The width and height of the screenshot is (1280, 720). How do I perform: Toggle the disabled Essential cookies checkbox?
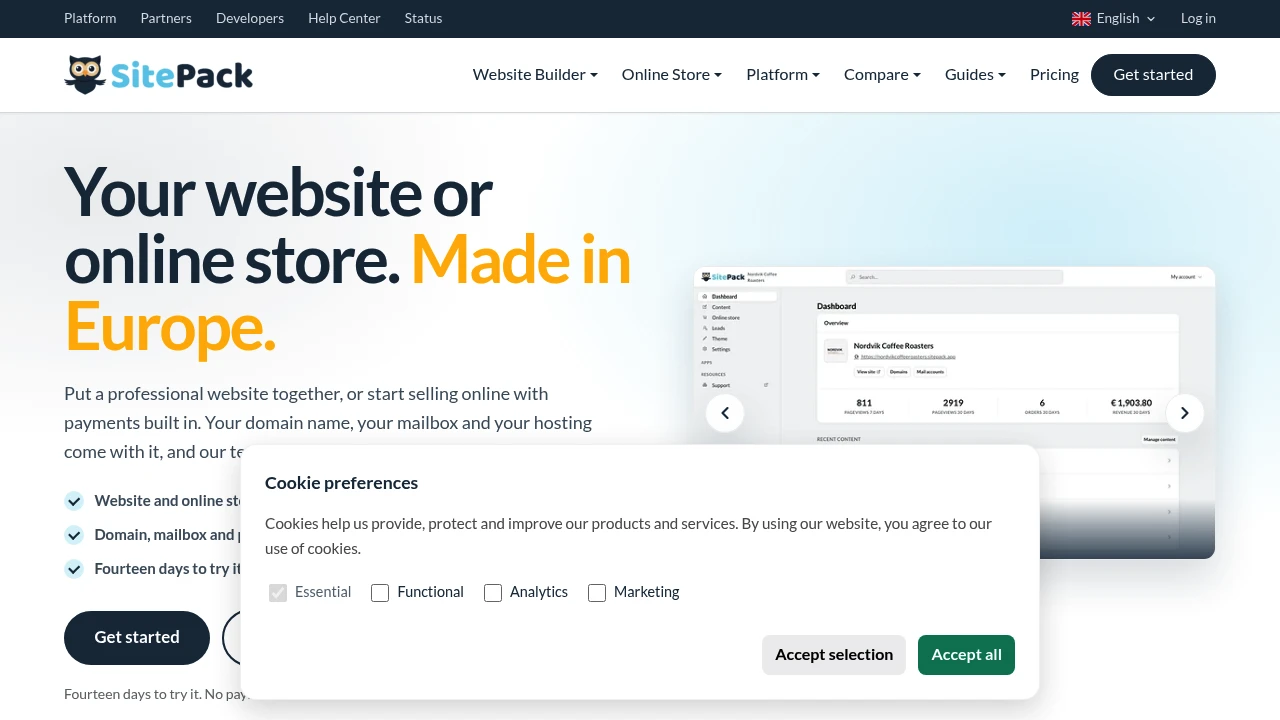[x=278, y=593]
